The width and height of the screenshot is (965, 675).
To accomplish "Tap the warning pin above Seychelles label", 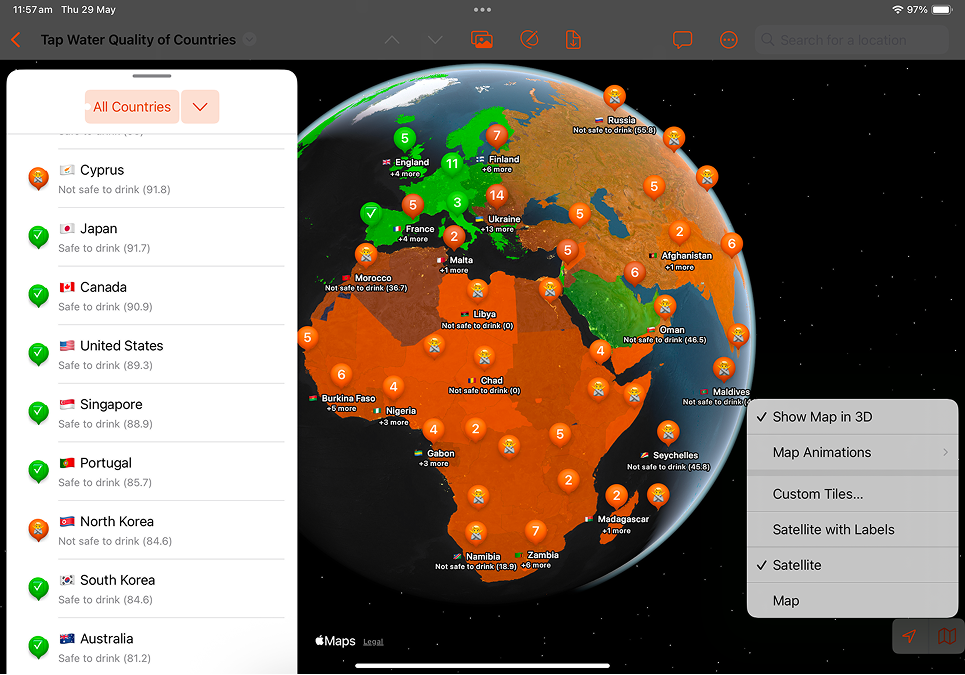I will coord(668,432).
